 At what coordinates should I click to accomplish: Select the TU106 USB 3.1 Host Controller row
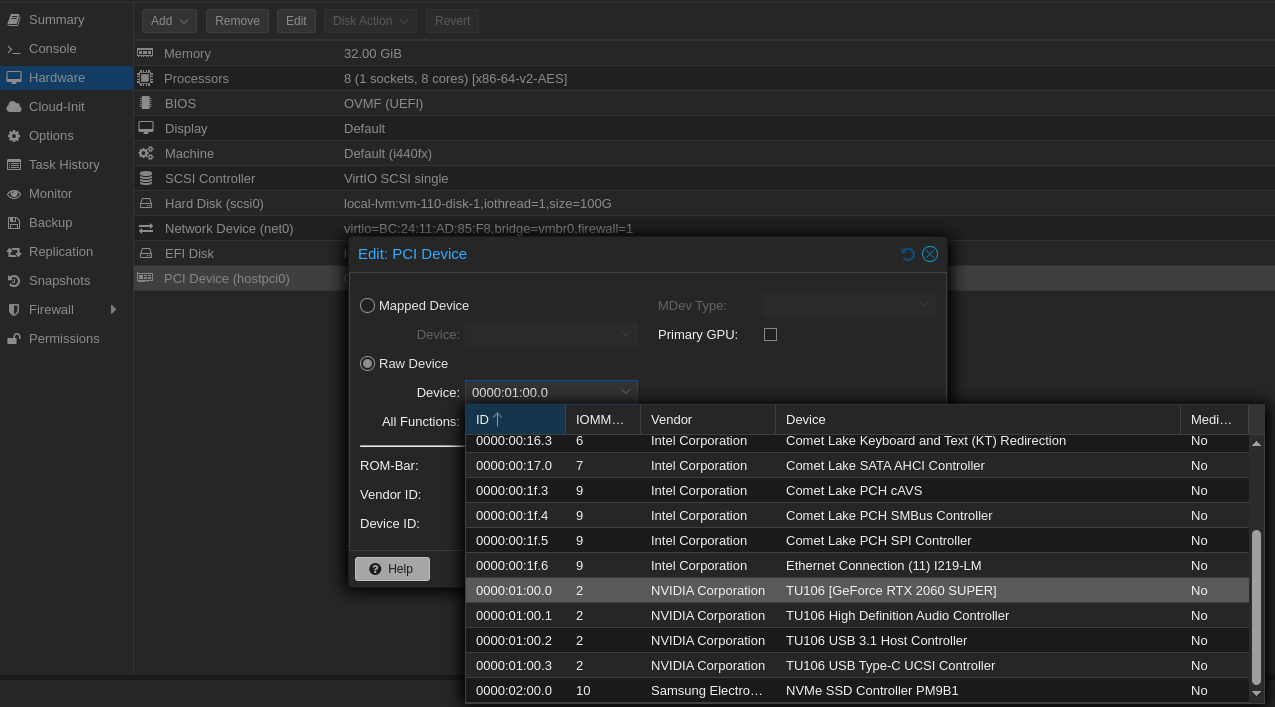[857, 641]
